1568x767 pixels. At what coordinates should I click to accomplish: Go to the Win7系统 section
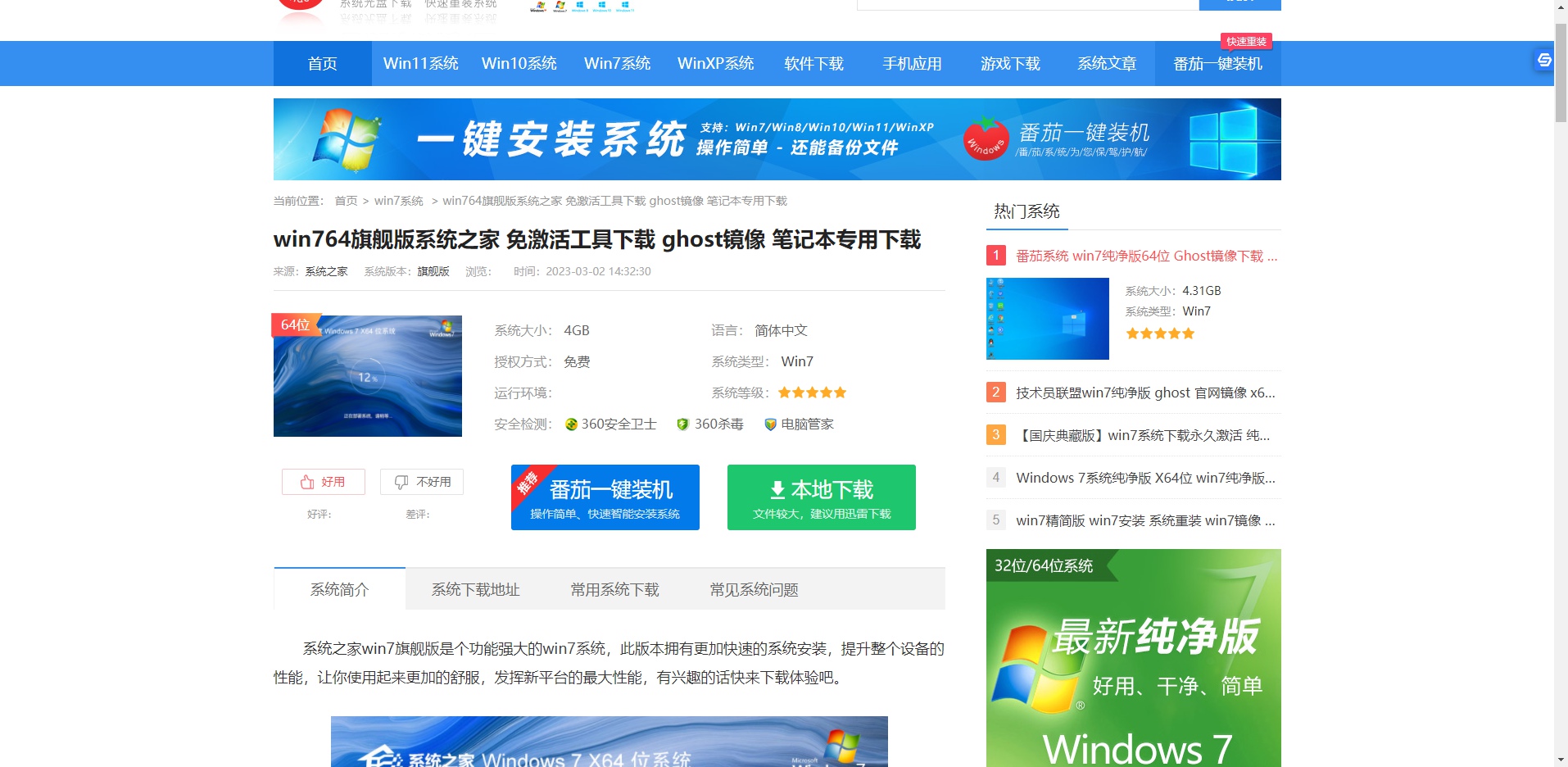(617, 64)
